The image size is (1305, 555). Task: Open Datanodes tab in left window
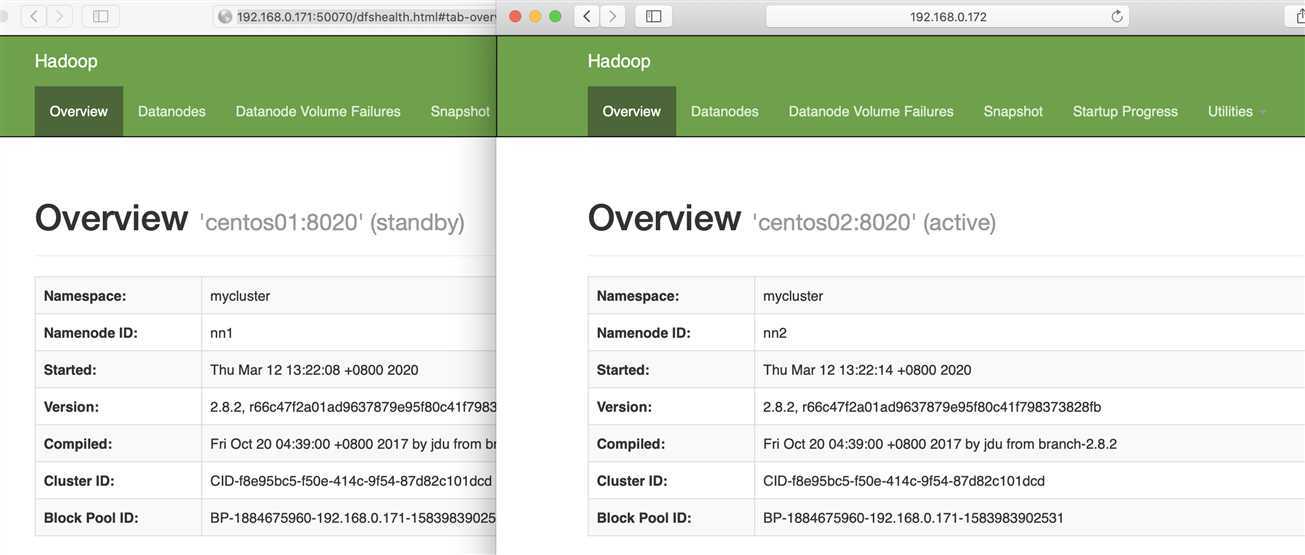coord(172,111)
